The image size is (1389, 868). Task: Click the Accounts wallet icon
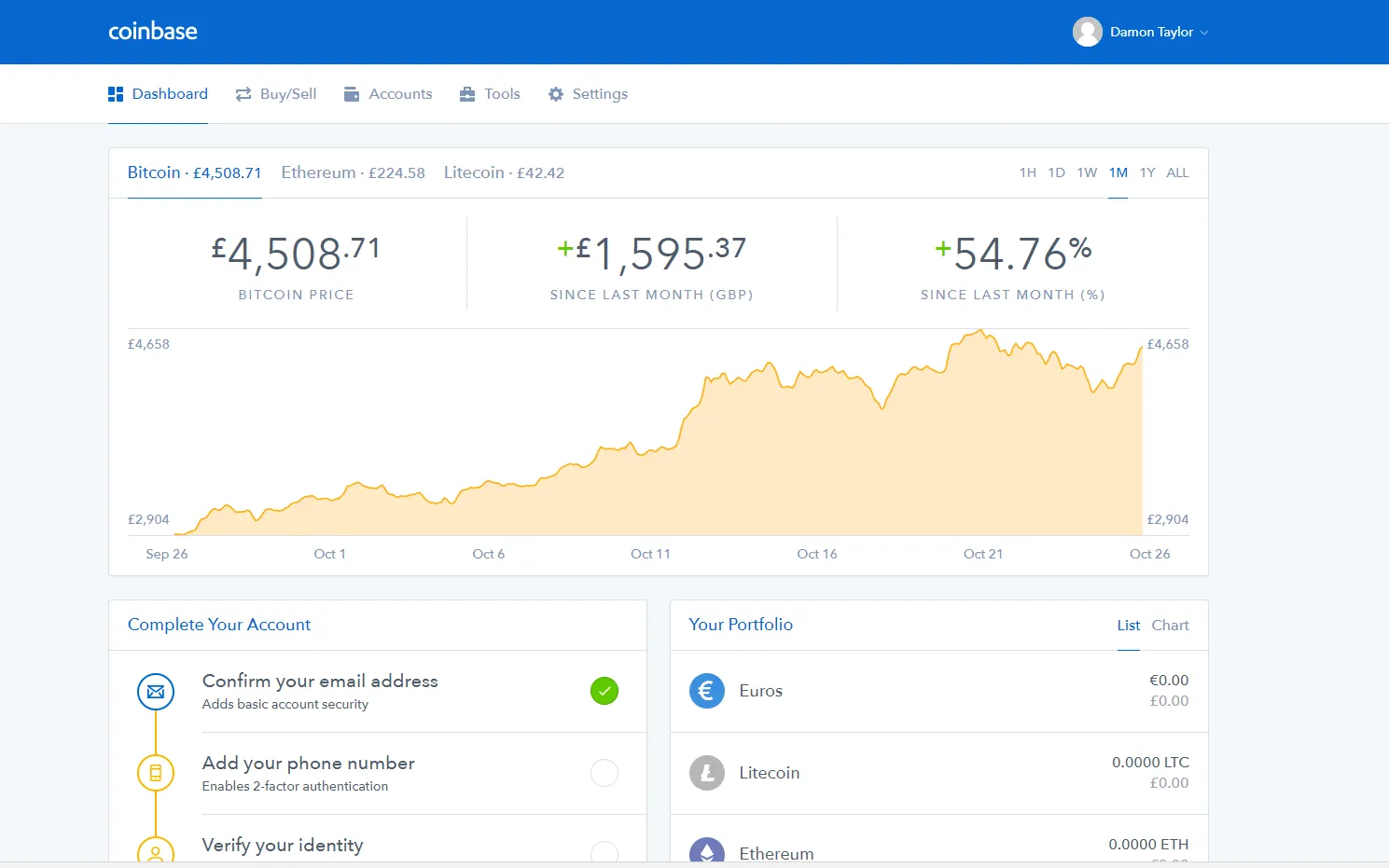tap(352, 94)
